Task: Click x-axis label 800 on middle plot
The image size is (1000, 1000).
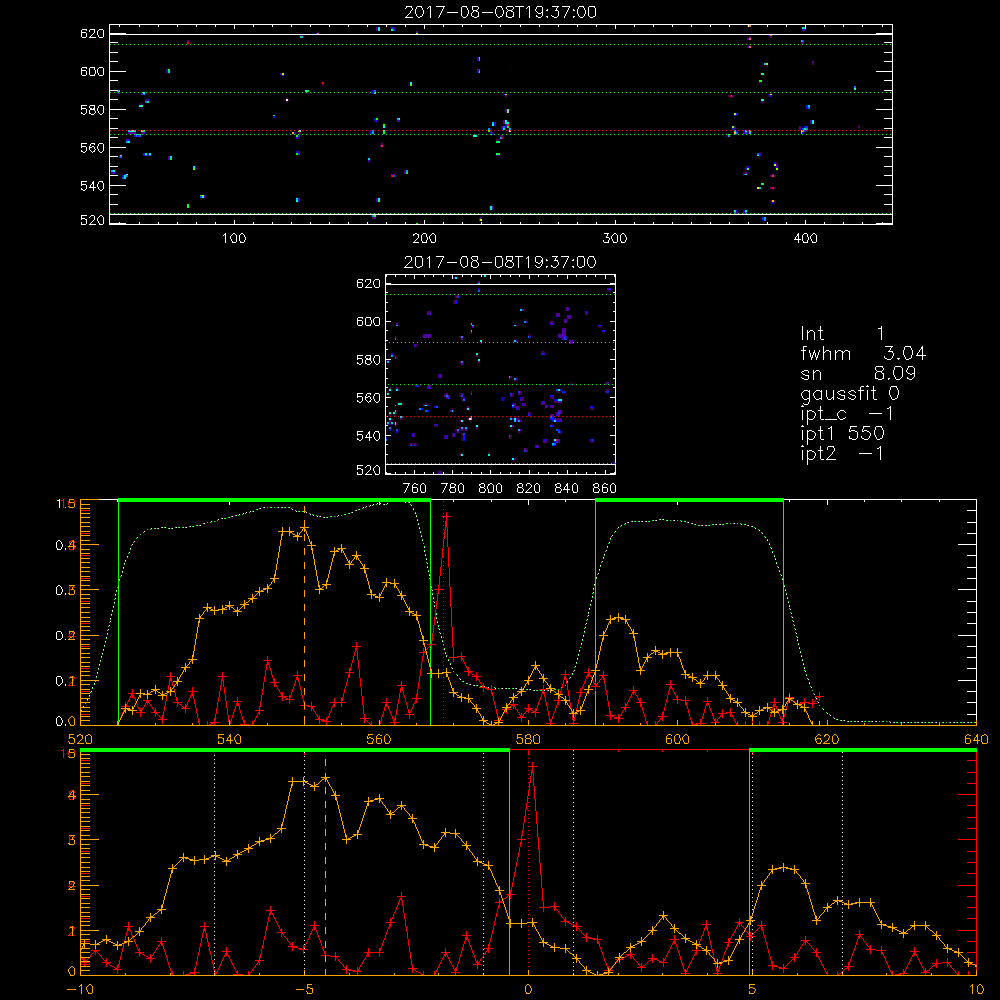Action: coord(490,489)
